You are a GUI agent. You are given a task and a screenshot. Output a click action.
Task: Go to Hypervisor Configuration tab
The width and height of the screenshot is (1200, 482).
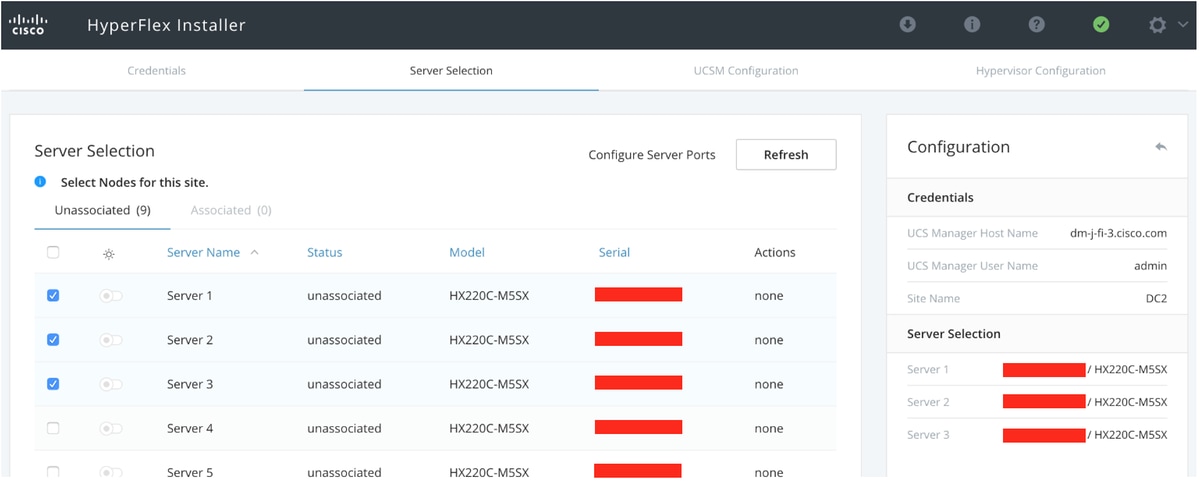[1041, 71]
